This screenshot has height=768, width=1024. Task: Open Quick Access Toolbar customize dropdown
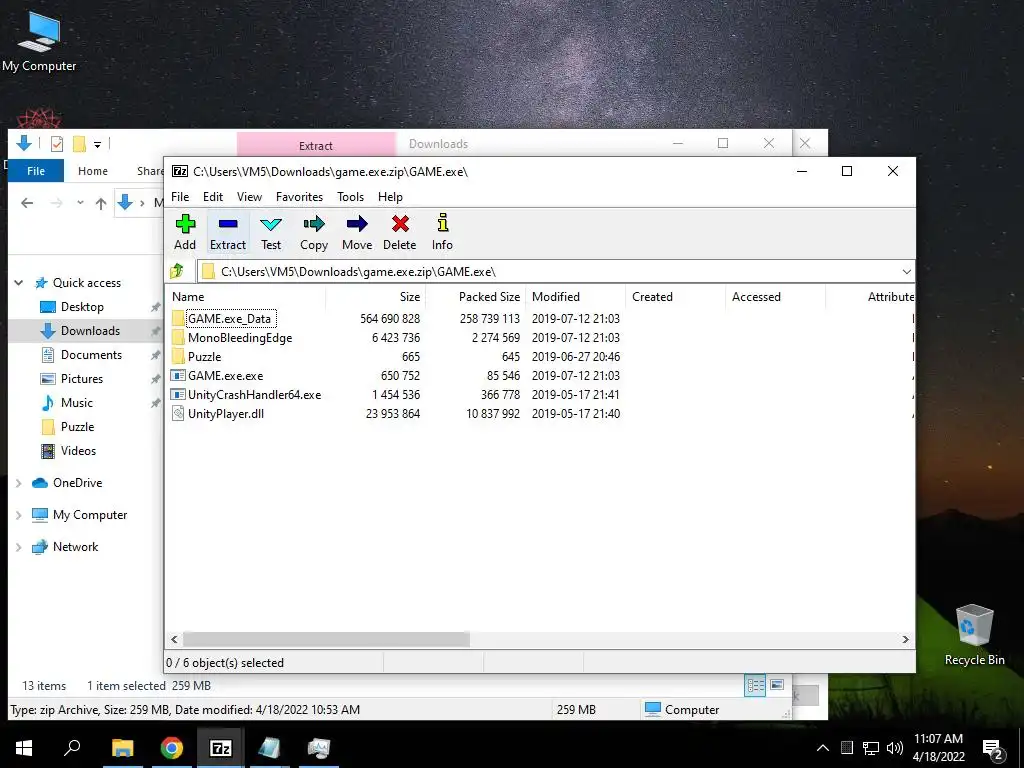97,144
